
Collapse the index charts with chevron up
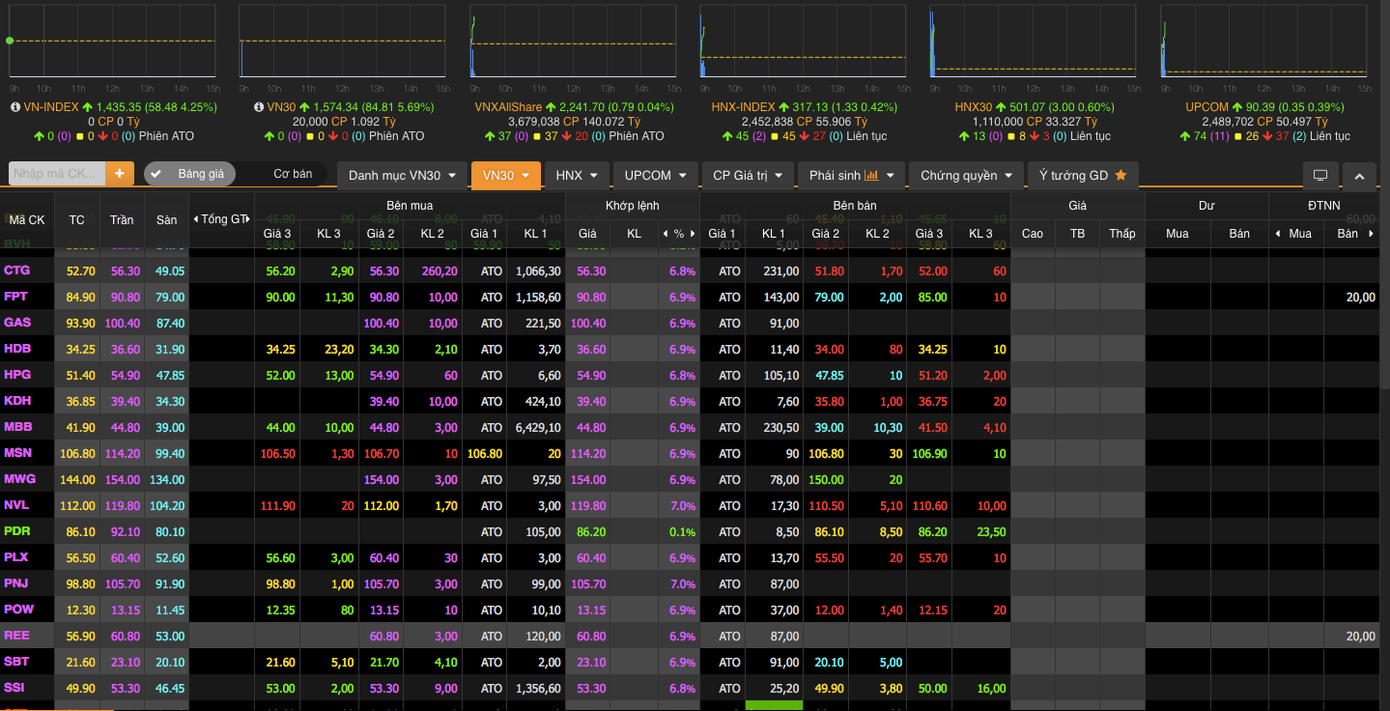click(x=1358, y=175)
